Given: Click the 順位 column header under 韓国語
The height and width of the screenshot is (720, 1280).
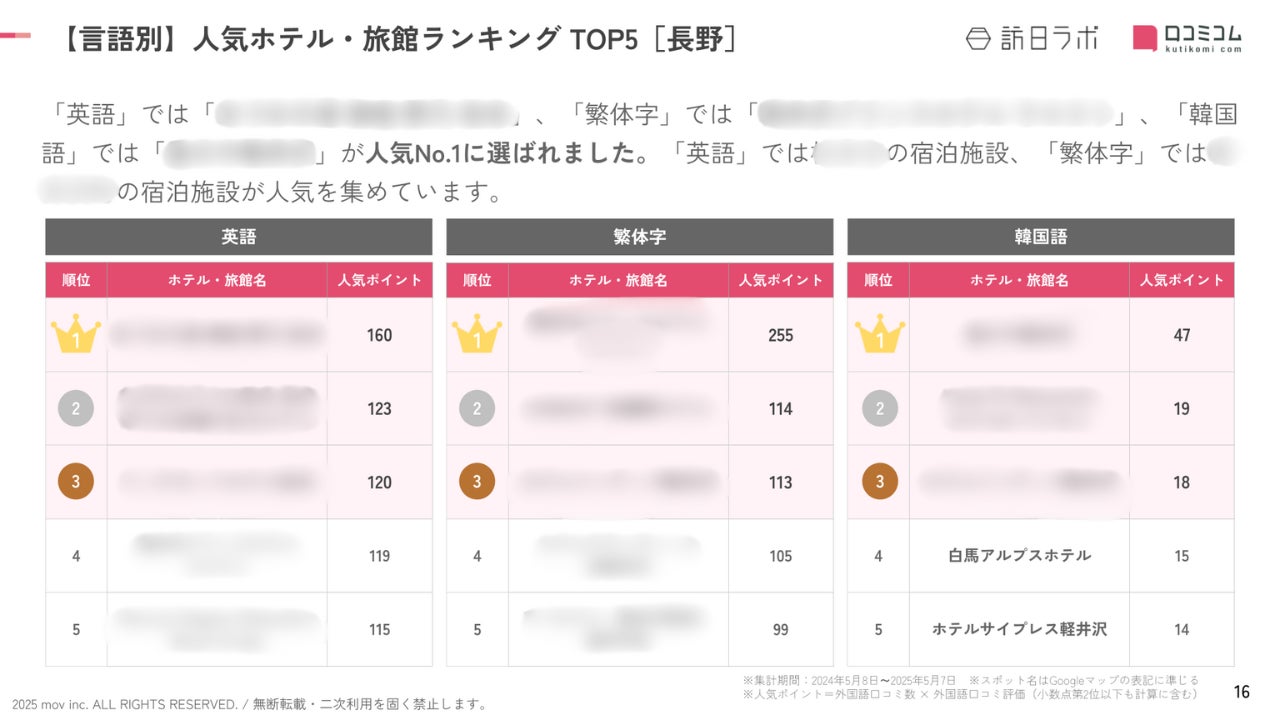Looking at the screenshot, I should [878, 280].
